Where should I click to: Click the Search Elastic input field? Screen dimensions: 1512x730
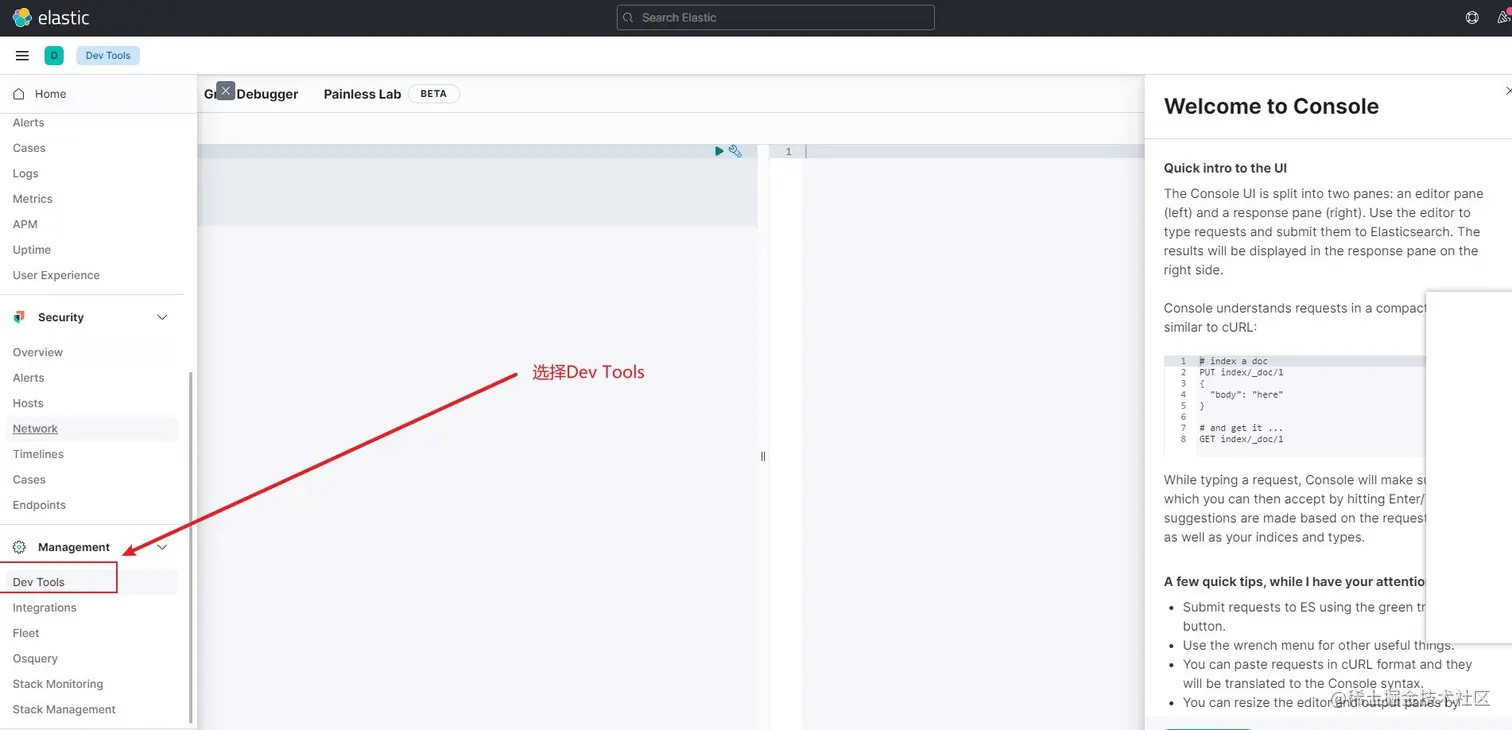(775, 17)
